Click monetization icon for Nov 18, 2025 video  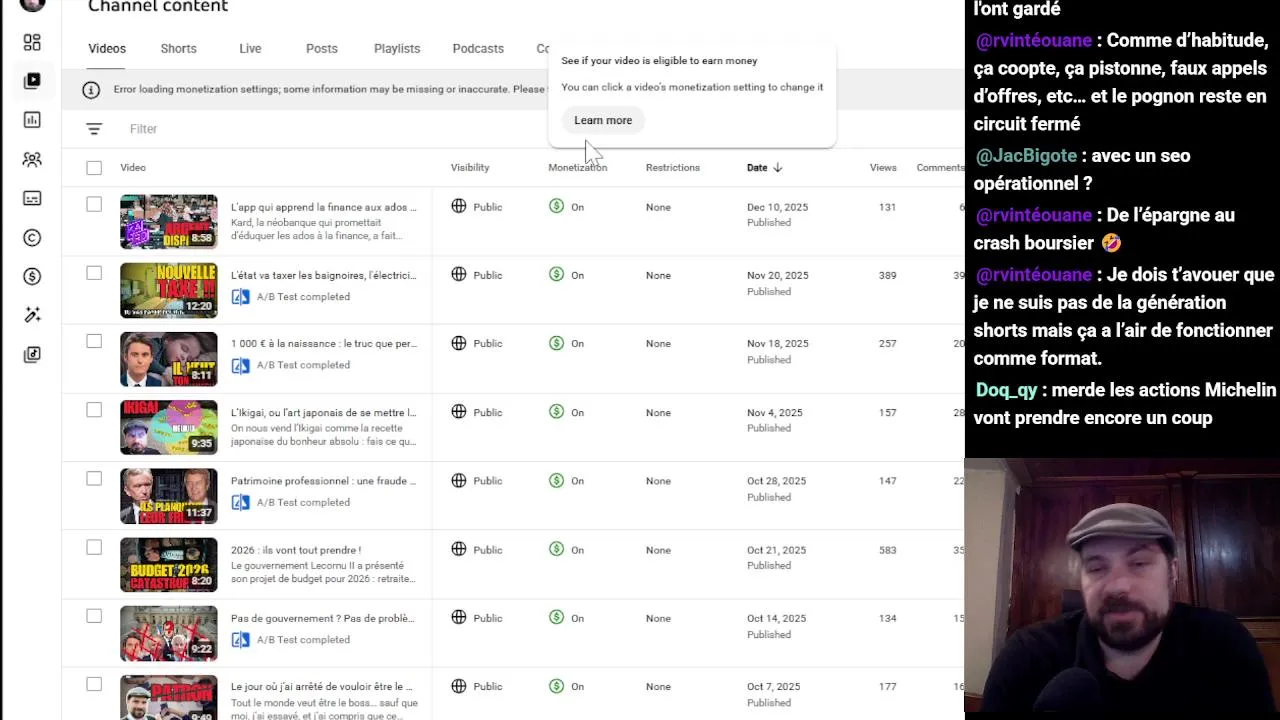tap(557, 343)
